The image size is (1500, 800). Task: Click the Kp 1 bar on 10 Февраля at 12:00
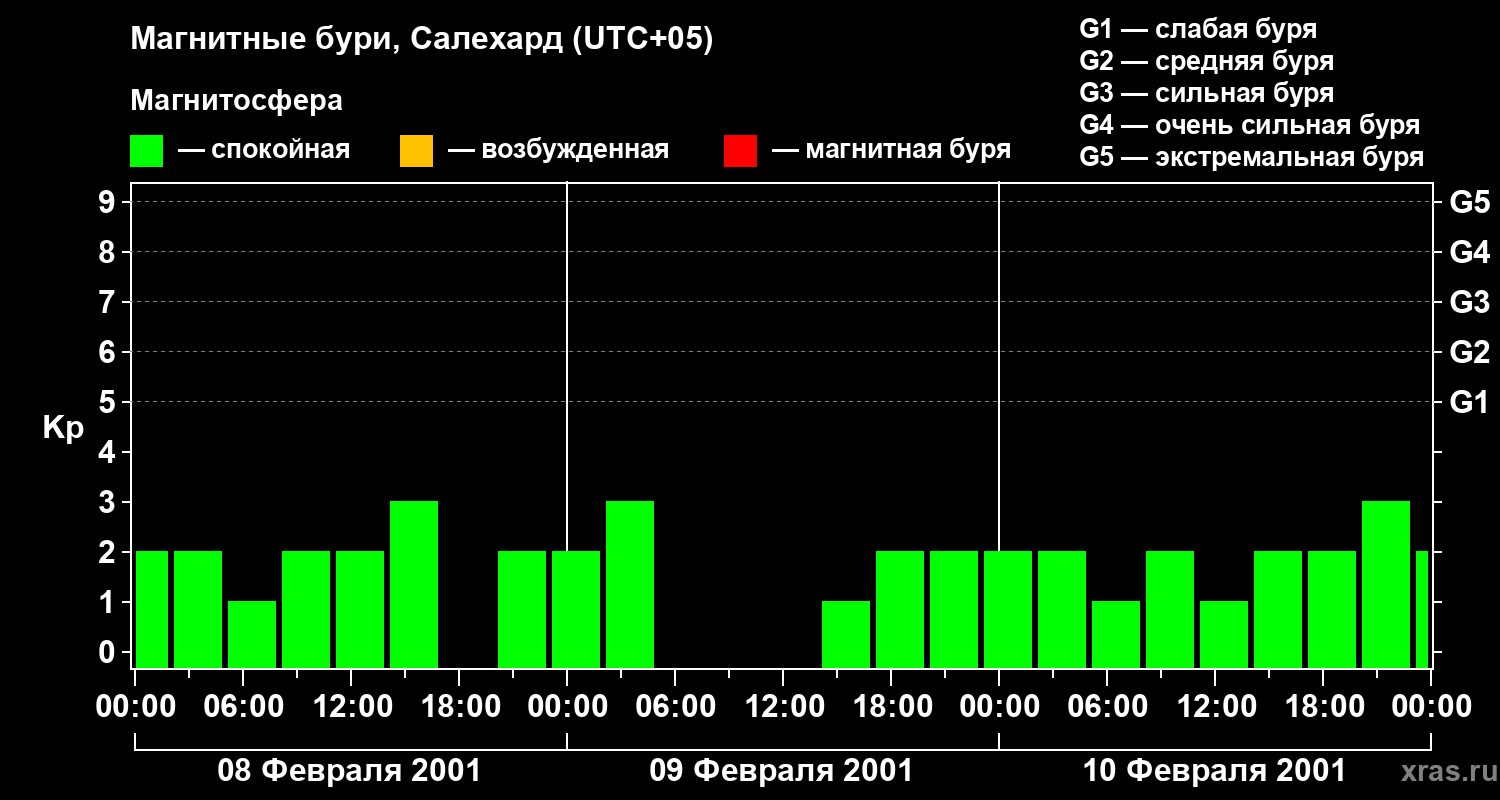pyautogui.click(x=1224, y=634)
